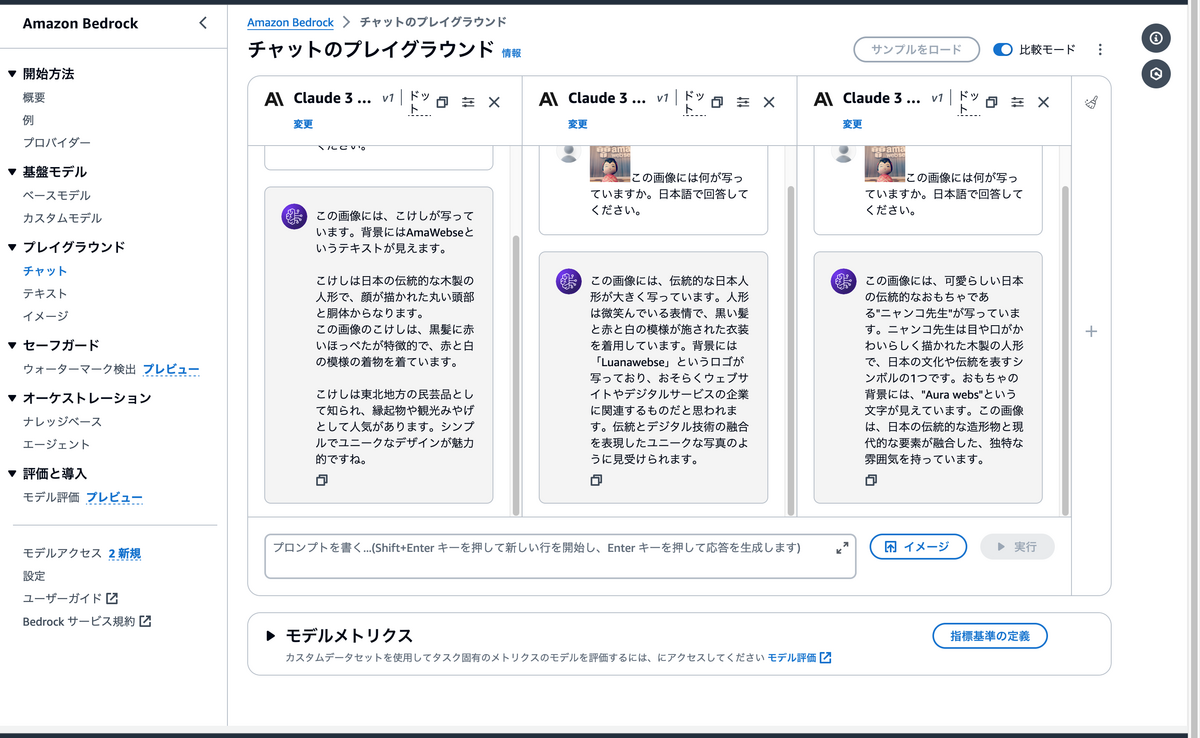The width and height of the screenshot is (1200, 738).
Task: Click 変更 under the middle panel model name
Action: 578,124
